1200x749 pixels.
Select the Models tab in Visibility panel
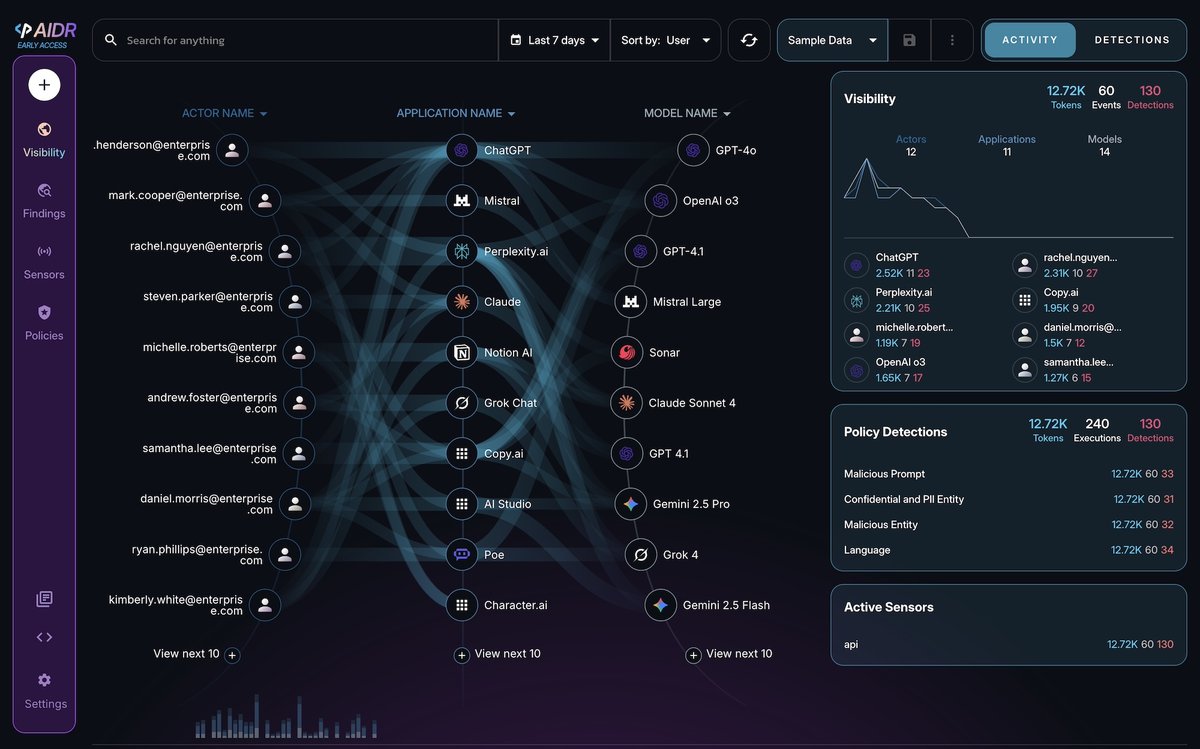click(x=1104, y=145)
